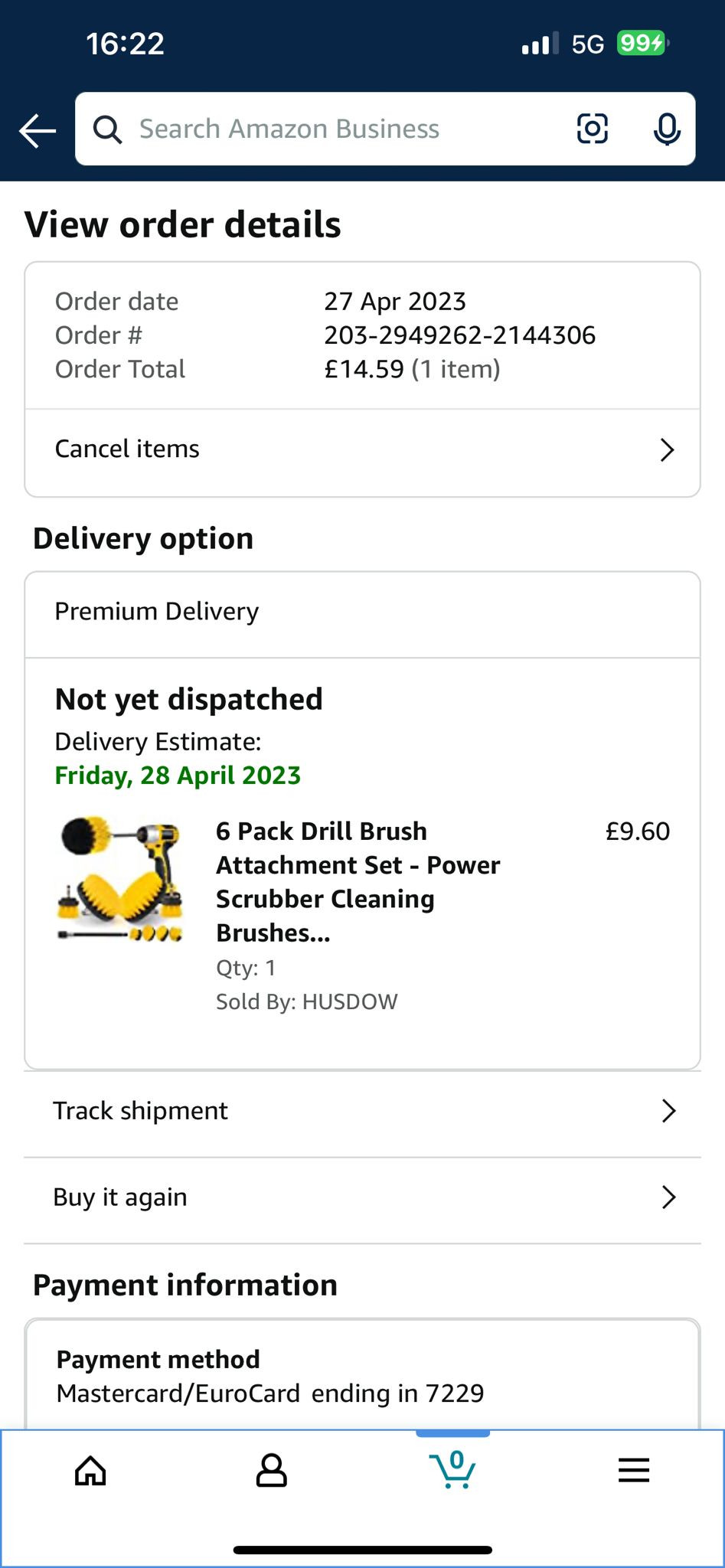Image resolution: width=725 pixels, height=1568 pixels.
Task: Open the shopping cart icon
Action: click(x=452, y=1469)
